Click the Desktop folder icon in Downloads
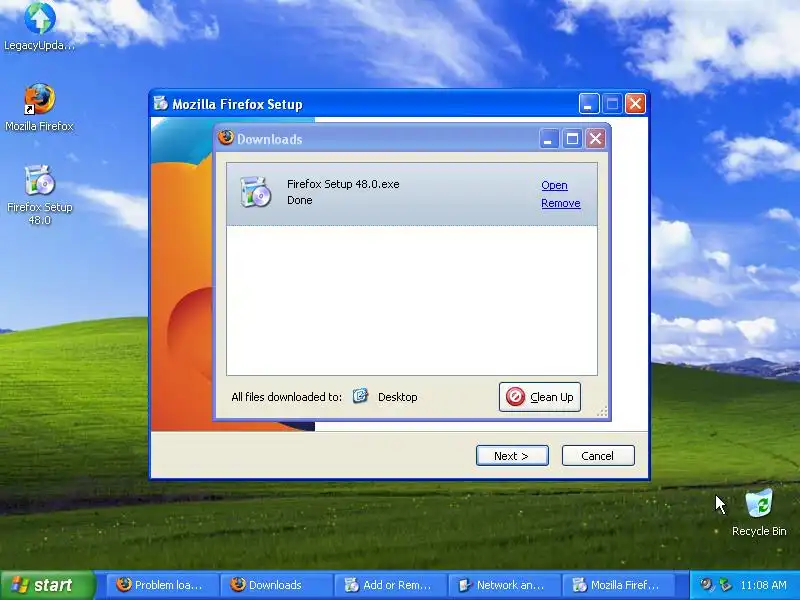 coord(360,396)
